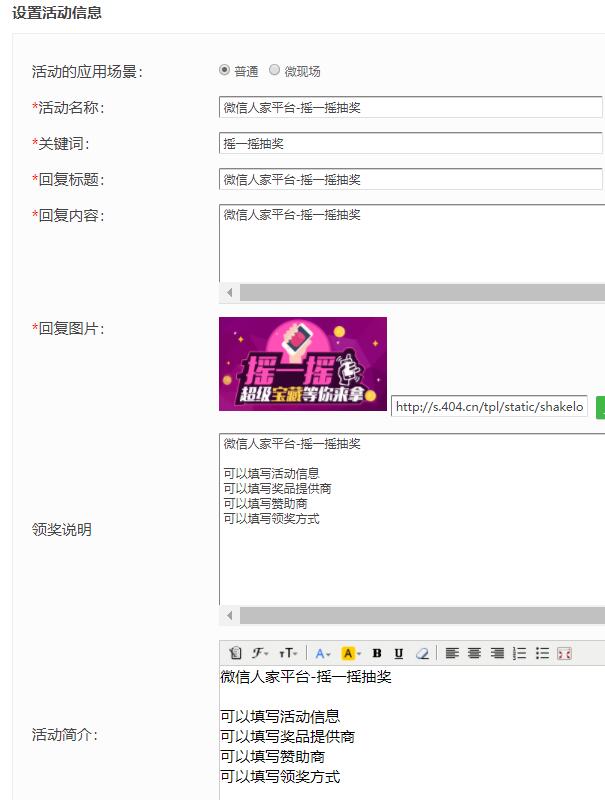
Task: Select the 微现场 radio button
Action: (x=274, y=70)
